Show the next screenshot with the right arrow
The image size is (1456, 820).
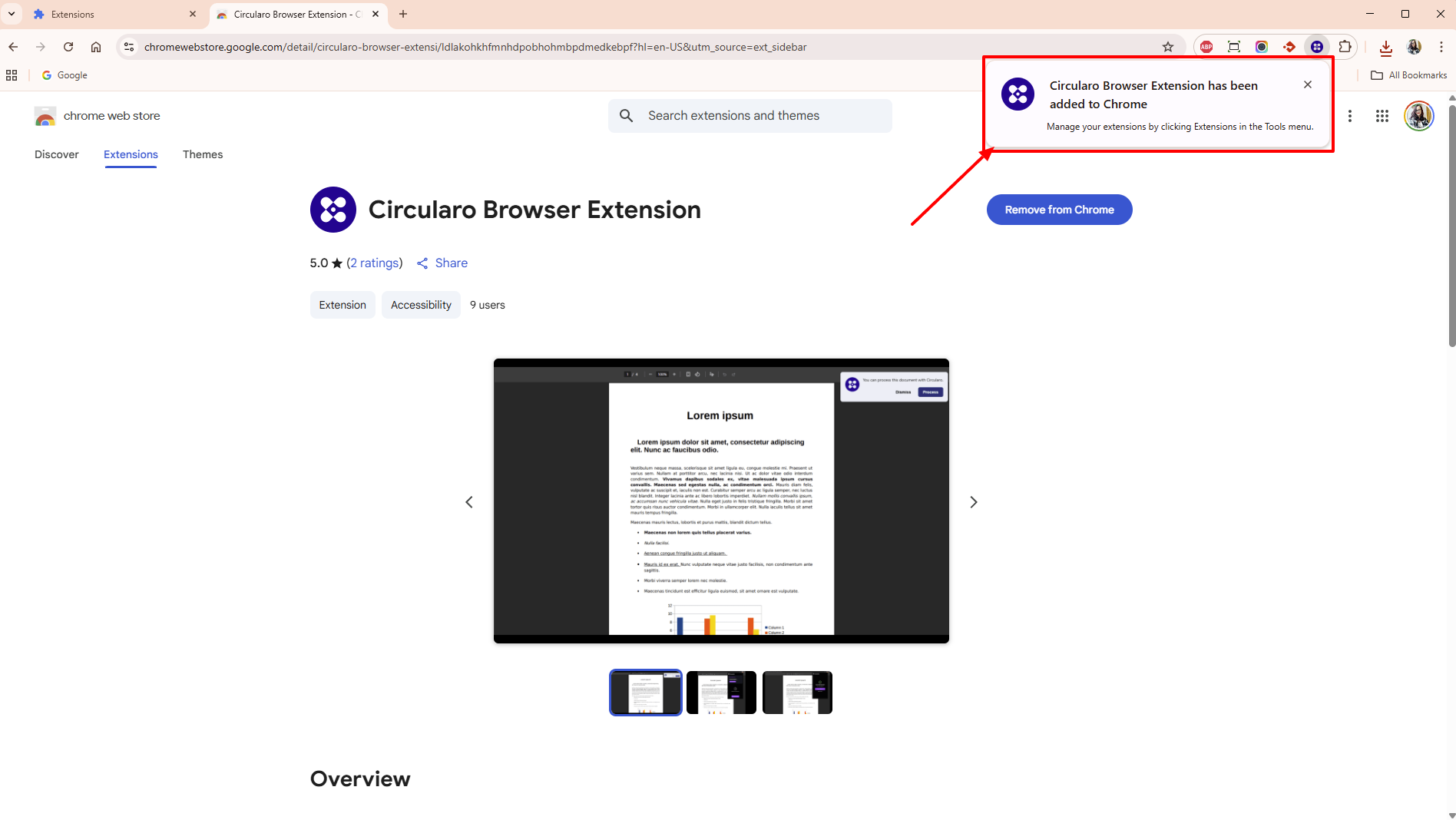click(x=973, y=501)
